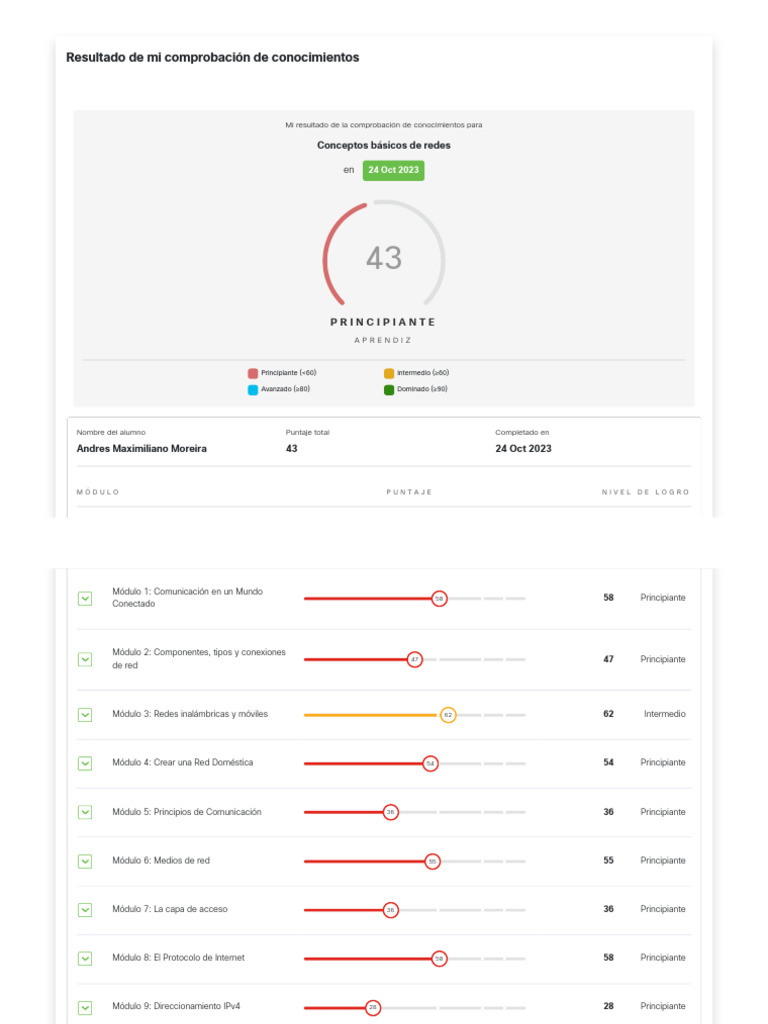This screenshot has width=768, height=1024.
Task: Expand the Módulo 6 Medios de red chevron
Action: pos(85,861)
